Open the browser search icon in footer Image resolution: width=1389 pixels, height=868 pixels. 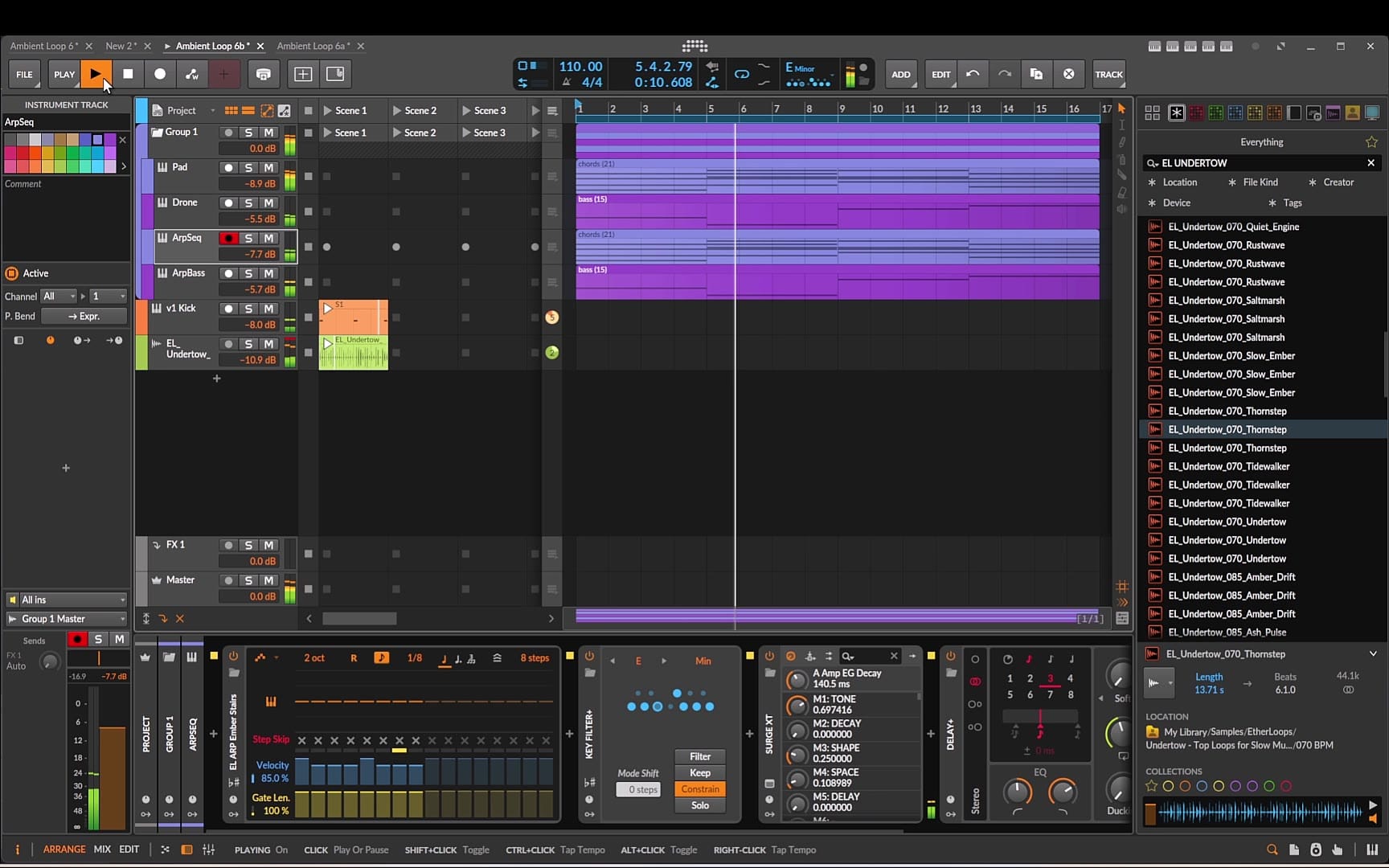[1272, 850]
